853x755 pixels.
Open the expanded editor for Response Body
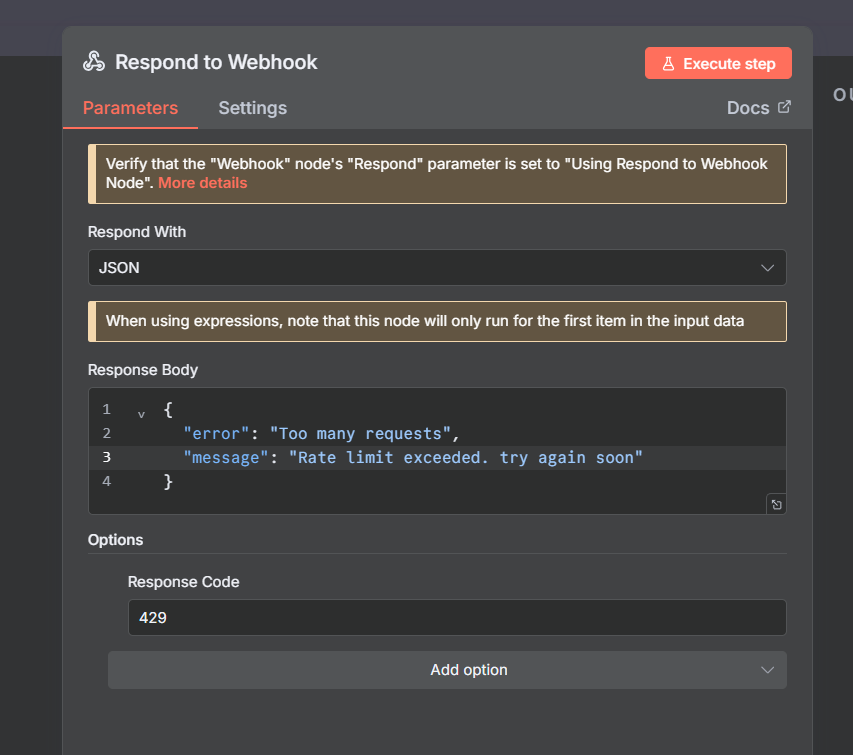(775, 504)
